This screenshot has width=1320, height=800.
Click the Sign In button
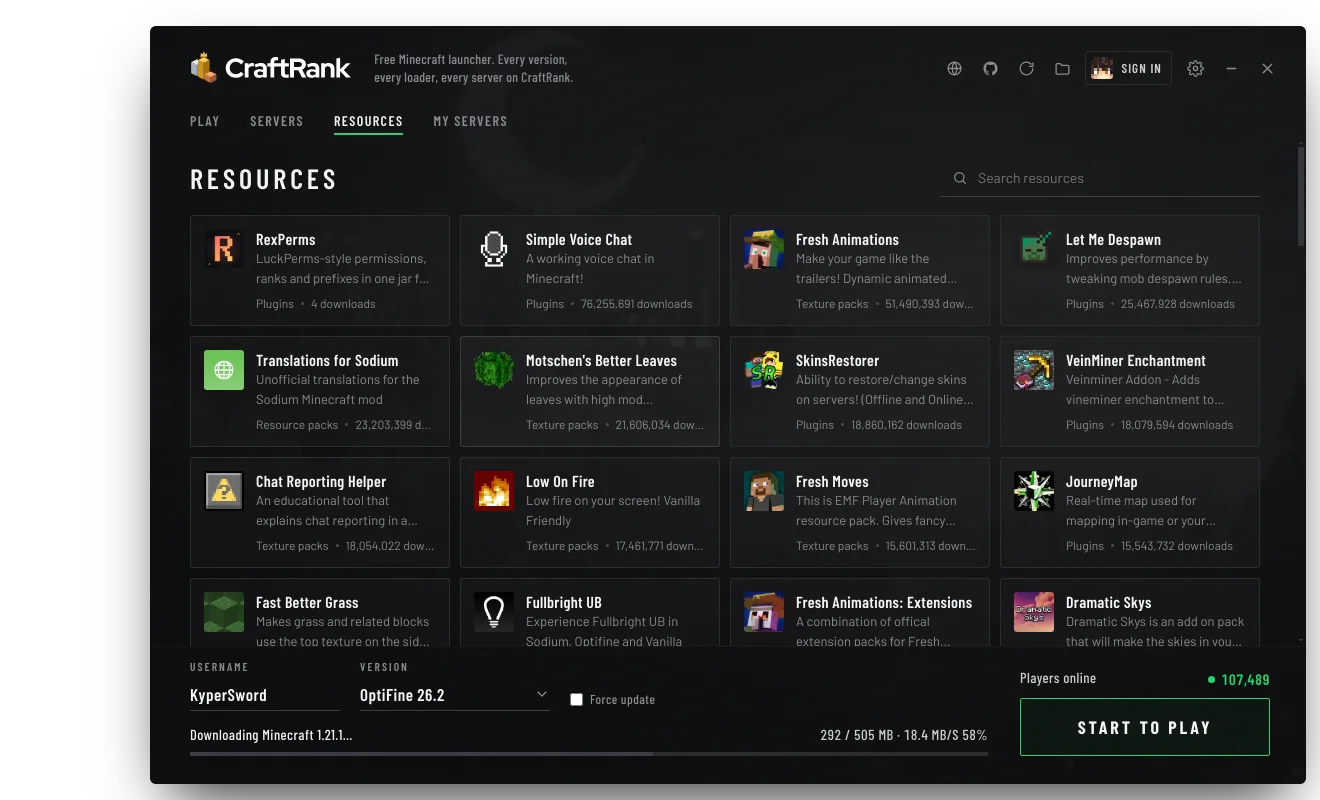[x=1128, y=68]
